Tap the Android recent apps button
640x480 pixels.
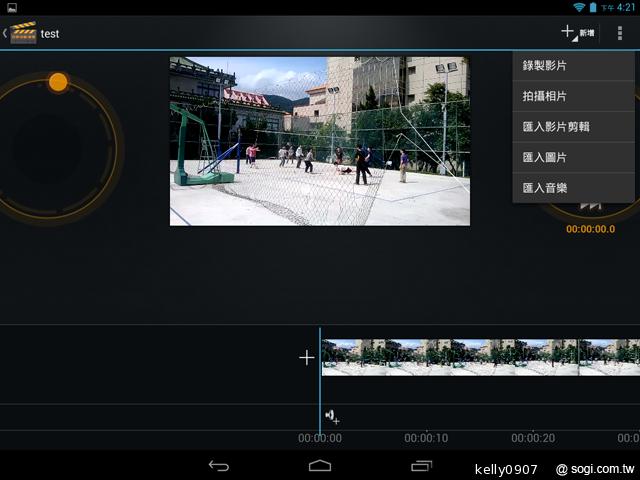coord(421,466)
